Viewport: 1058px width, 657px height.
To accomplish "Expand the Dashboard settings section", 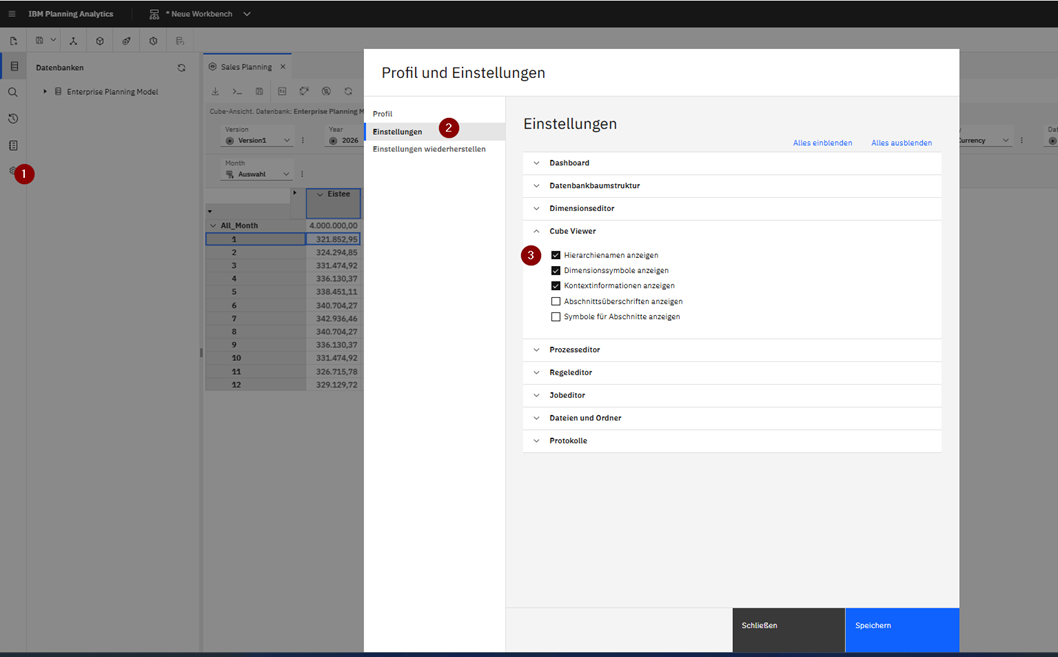I will (569, 163).
